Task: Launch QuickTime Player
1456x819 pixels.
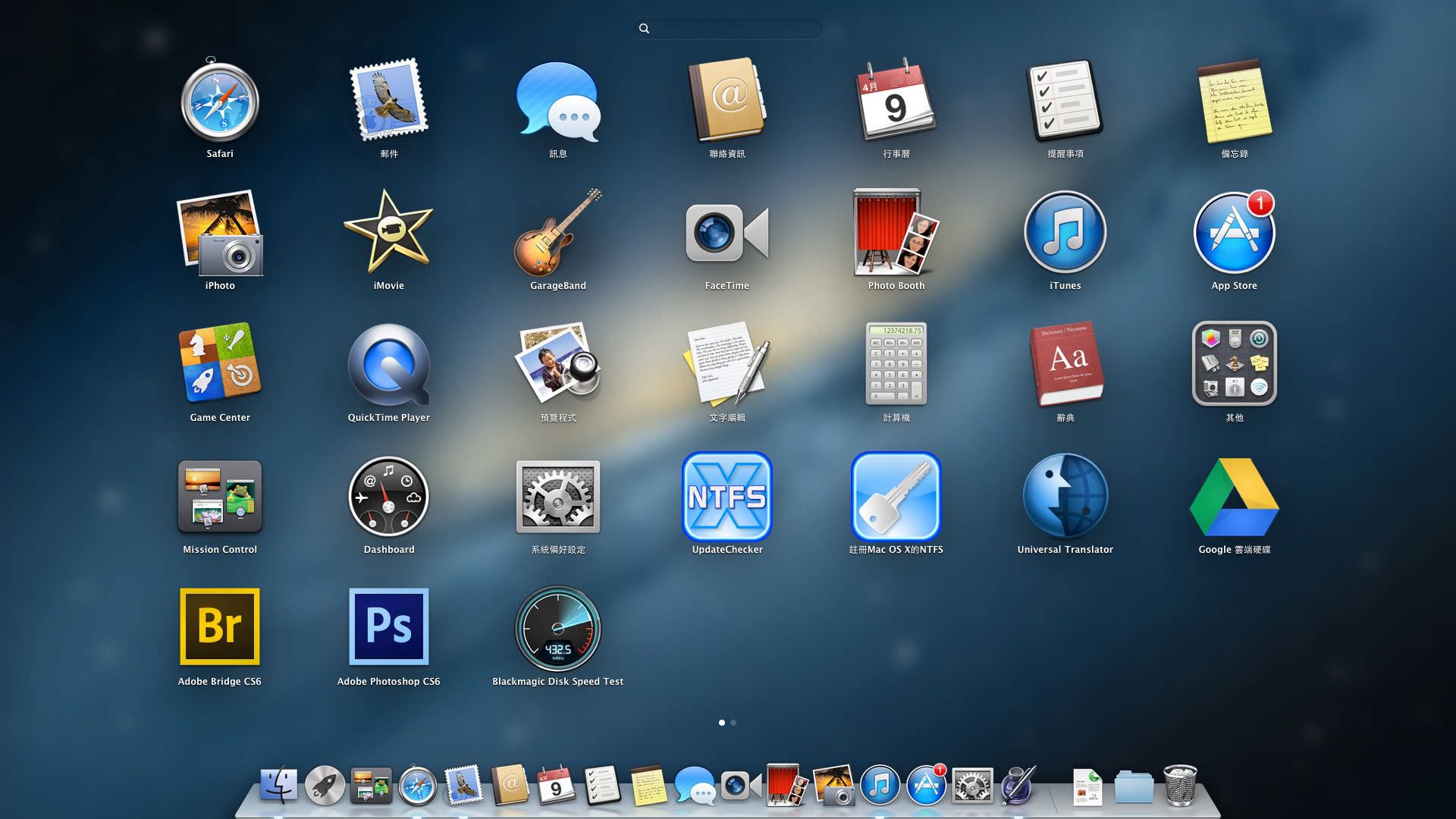Action: point(388,365)
